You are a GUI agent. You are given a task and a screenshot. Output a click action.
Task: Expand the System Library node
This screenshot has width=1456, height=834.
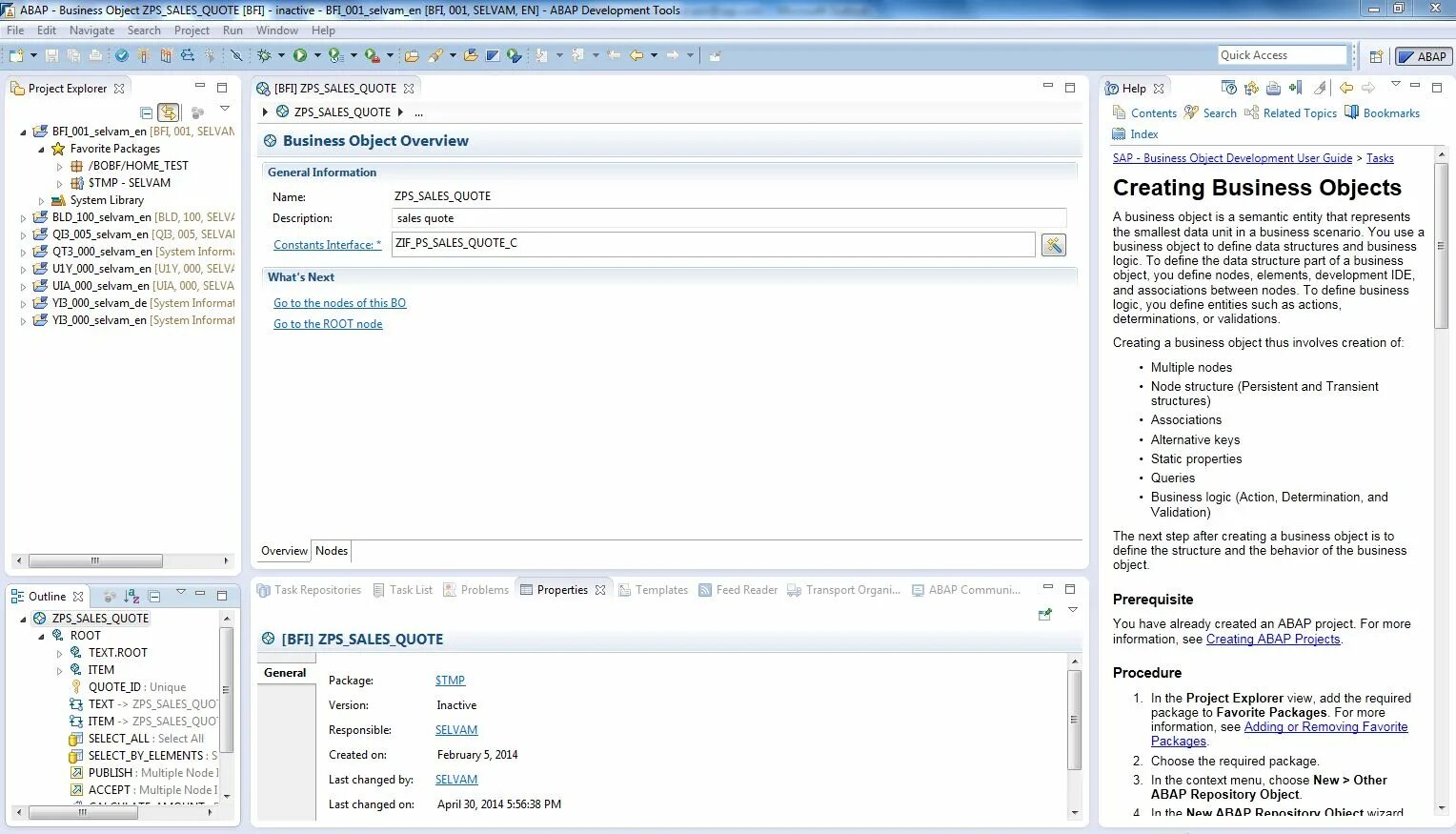(41, 200)
